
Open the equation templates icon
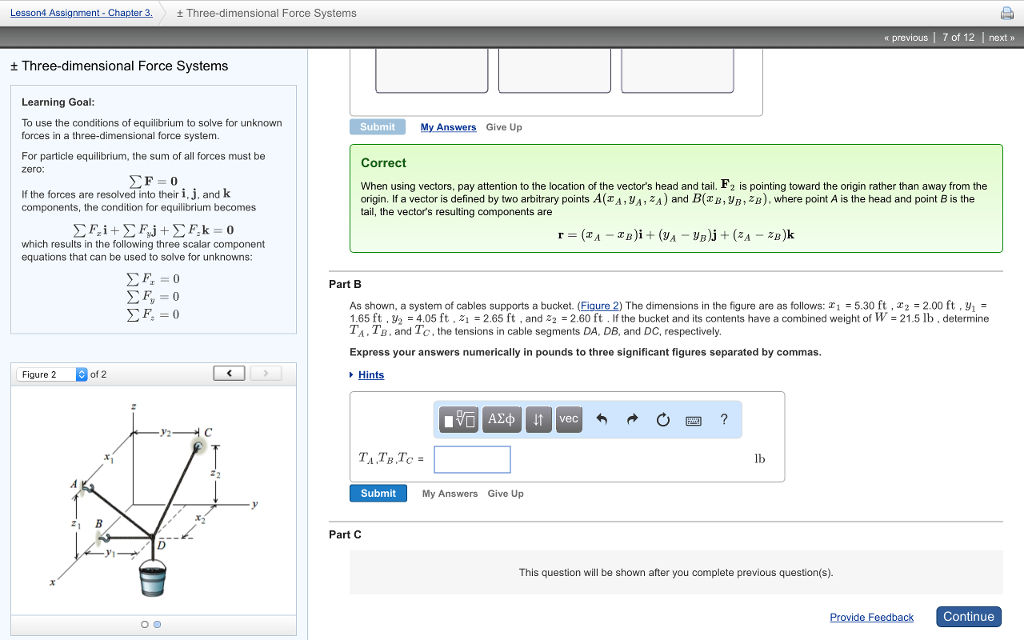[x=458, y=419]
